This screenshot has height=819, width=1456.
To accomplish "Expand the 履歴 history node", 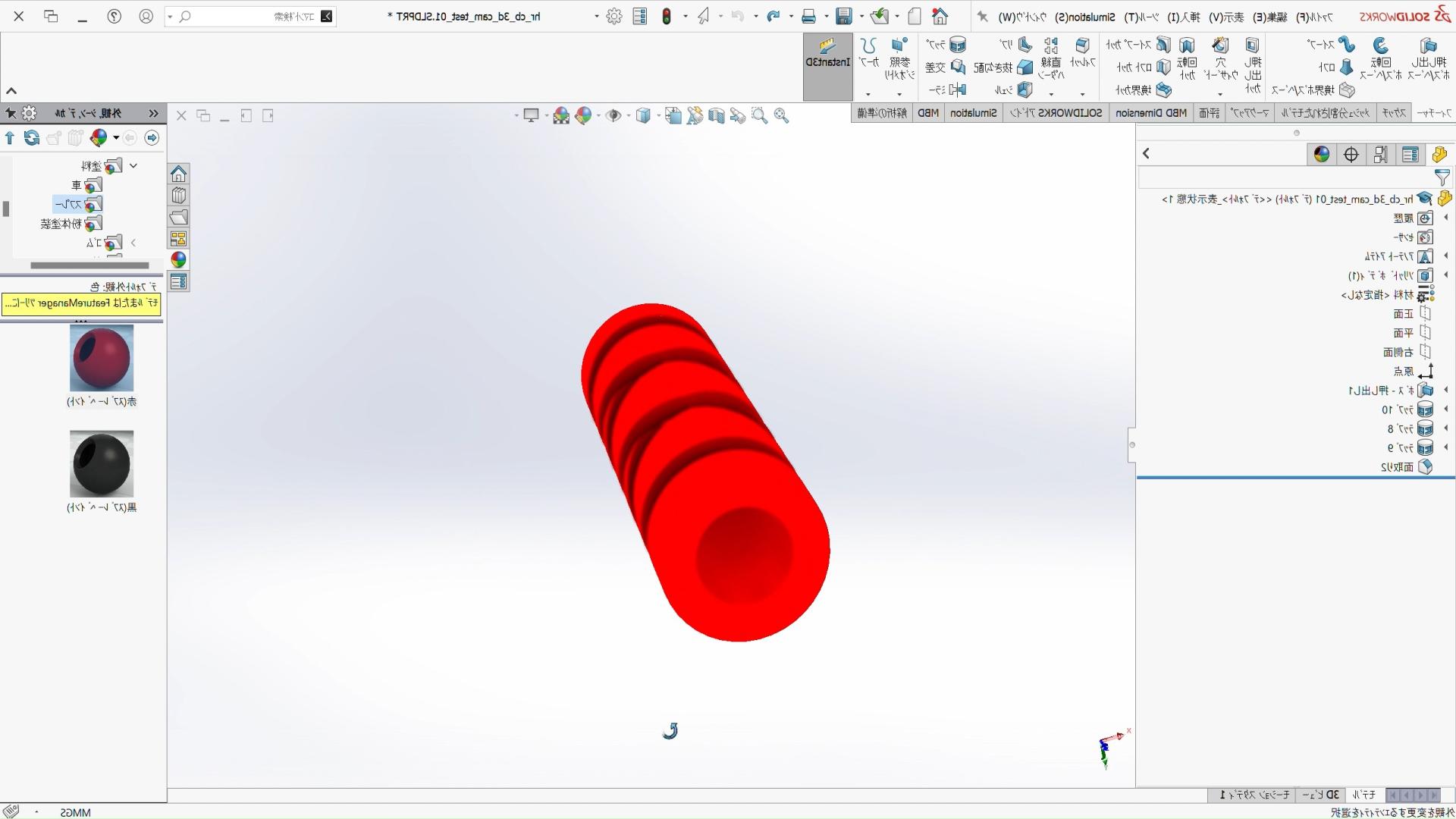I will [1445, 218].
